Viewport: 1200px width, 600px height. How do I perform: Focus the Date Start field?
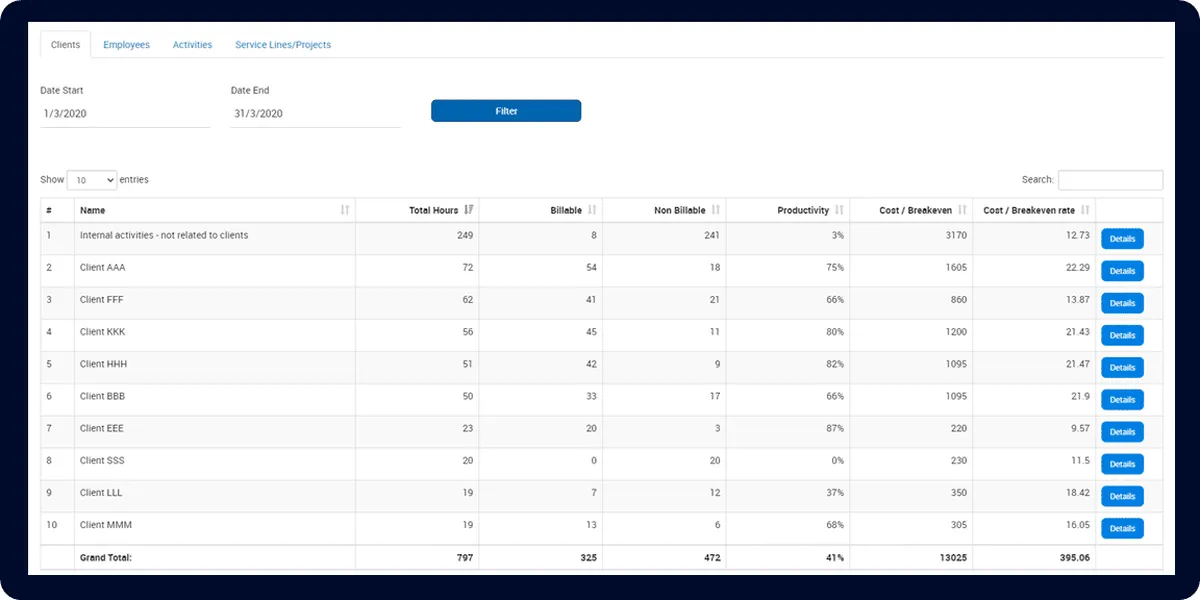click(125, 114)
